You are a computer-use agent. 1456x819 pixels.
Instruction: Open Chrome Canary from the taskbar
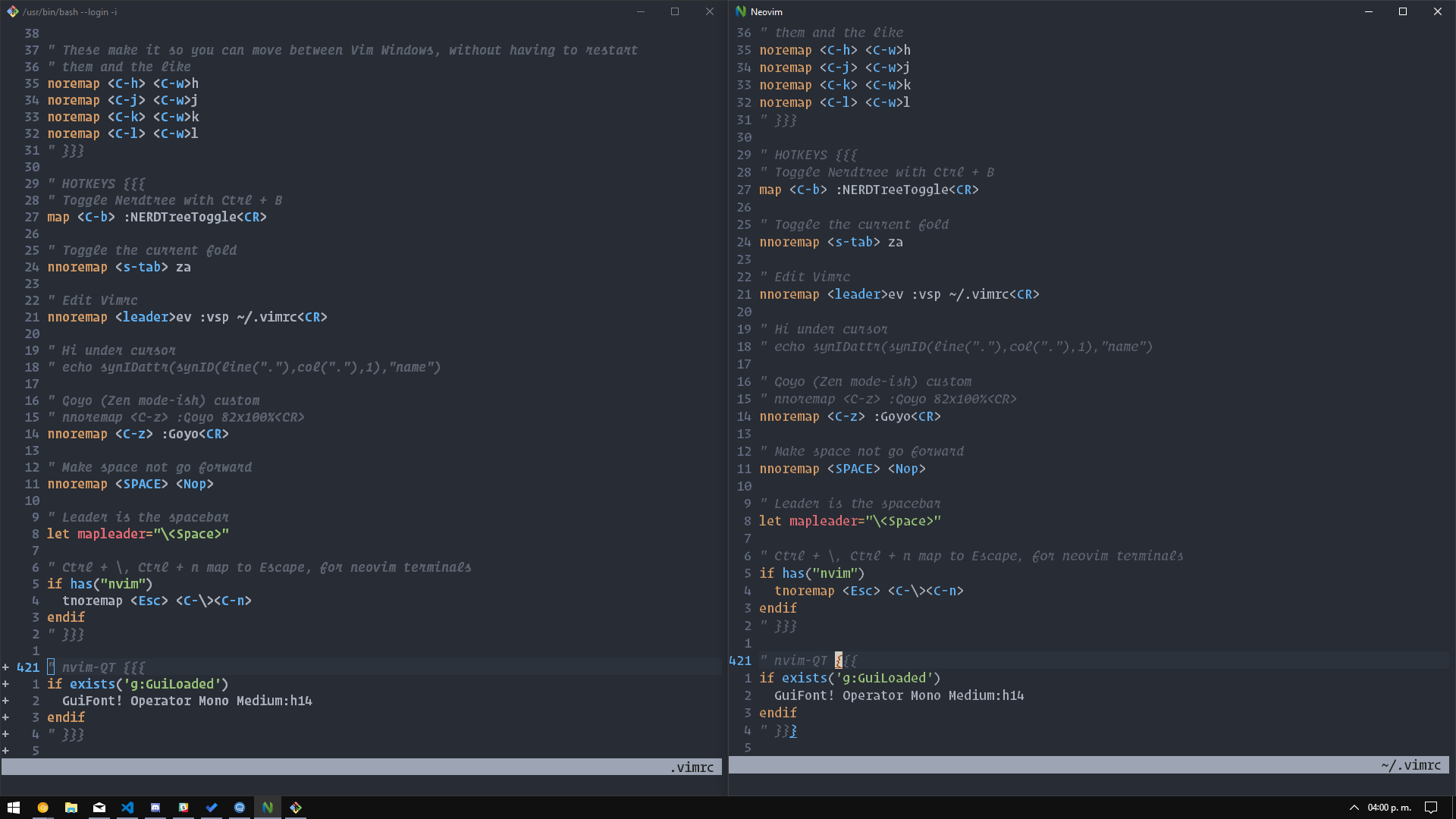[x=42, y=808]
